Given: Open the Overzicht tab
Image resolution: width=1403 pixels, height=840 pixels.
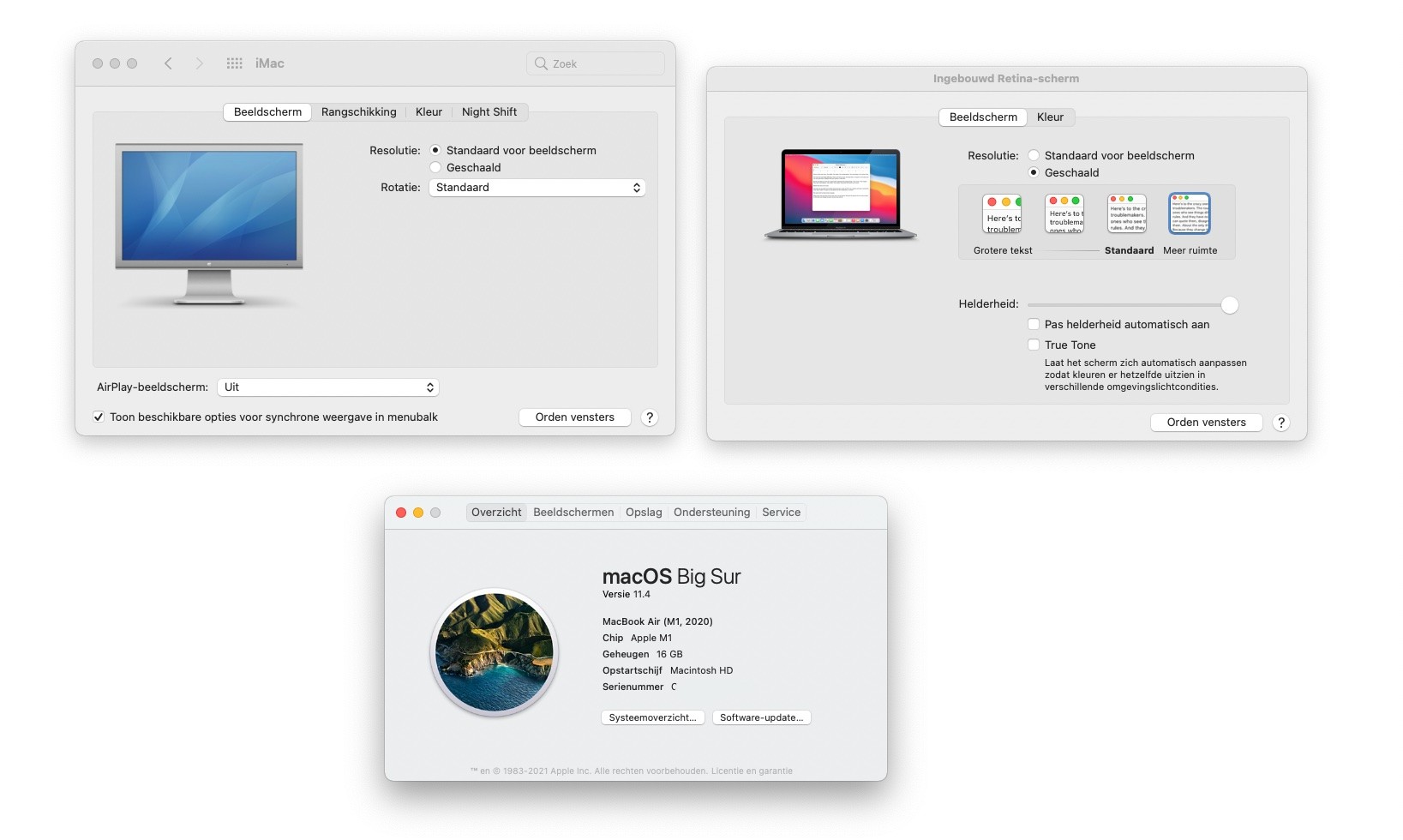Looking at the screenshot, I should pyautogui.click(x=496, y=513).
